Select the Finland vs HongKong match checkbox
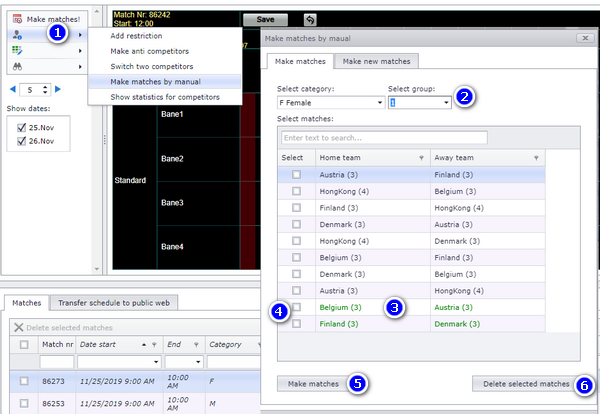This screenshot has height=414, width=600. 296,207
